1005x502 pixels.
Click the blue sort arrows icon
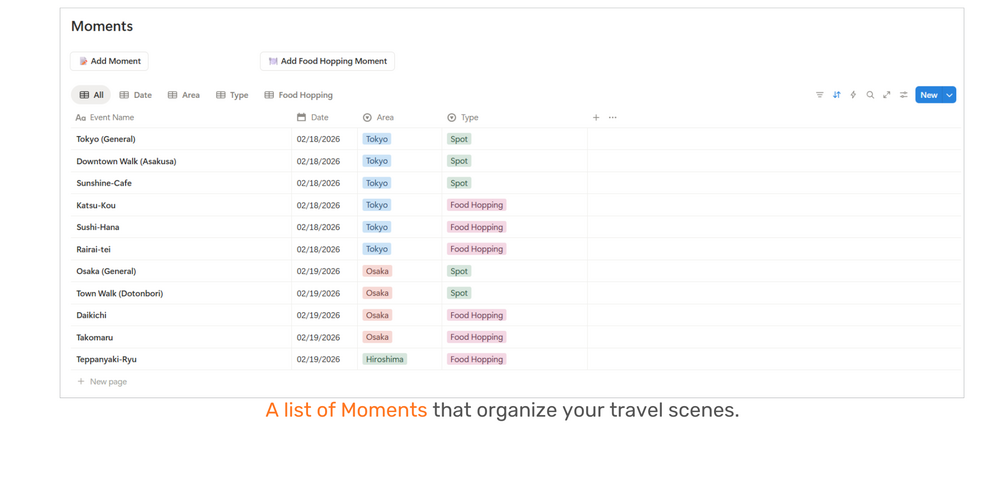tap(837, 95)
